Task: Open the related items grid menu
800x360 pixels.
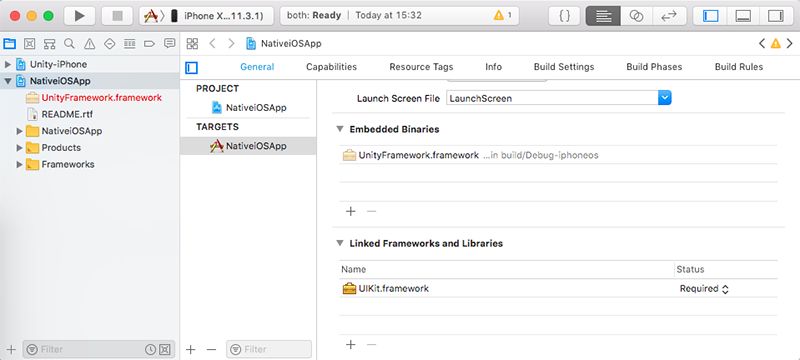Action: pyautogui.click(x=192, y=43)
